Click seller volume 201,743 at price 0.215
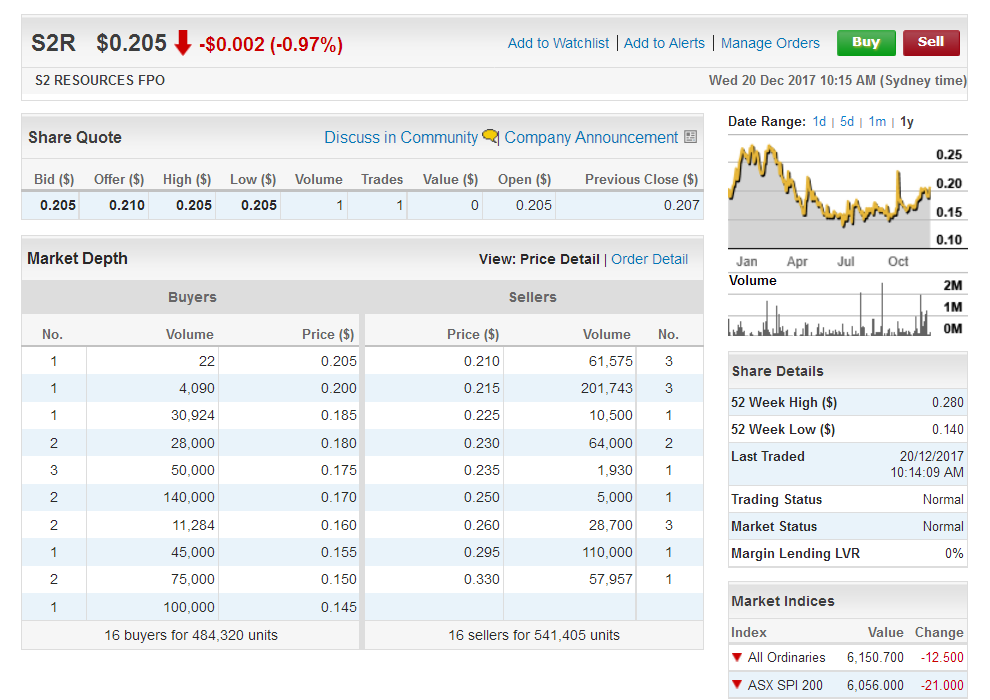The image size is (990, 700). (607, 388)
